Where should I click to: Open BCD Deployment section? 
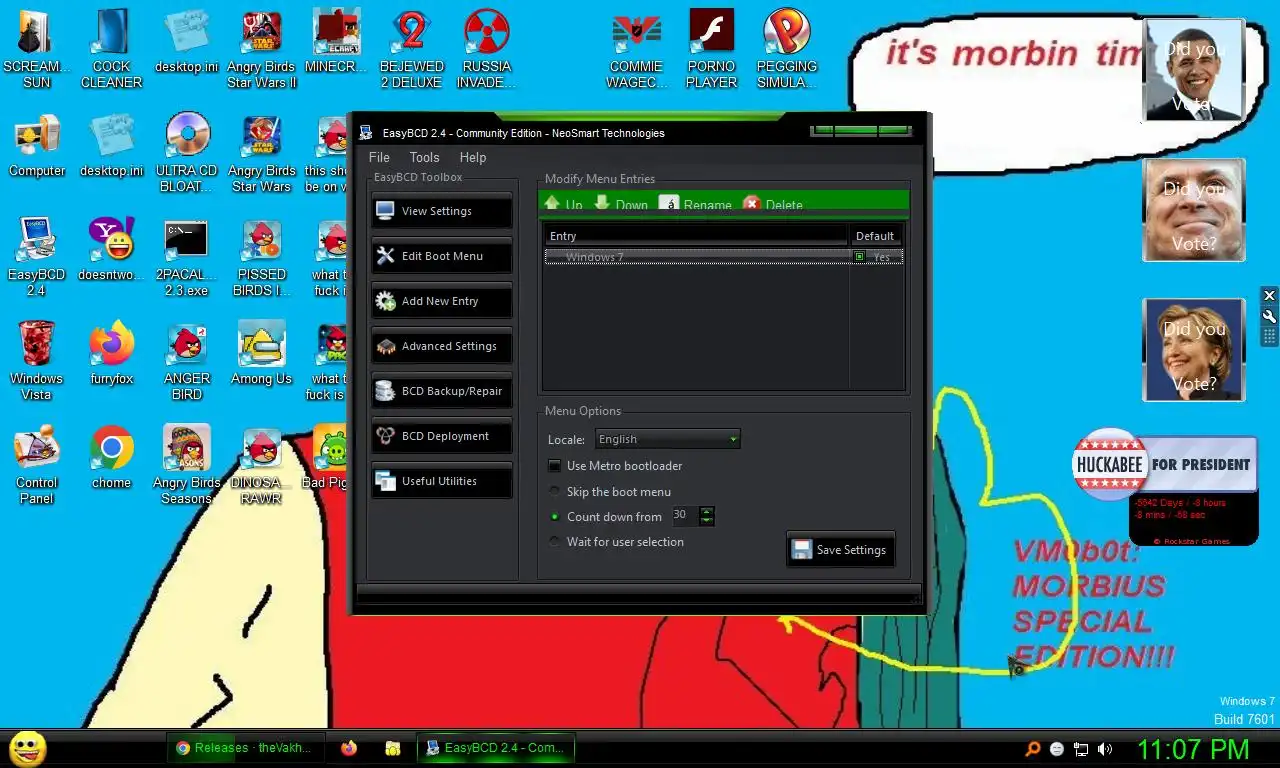(x=441, y=436)
